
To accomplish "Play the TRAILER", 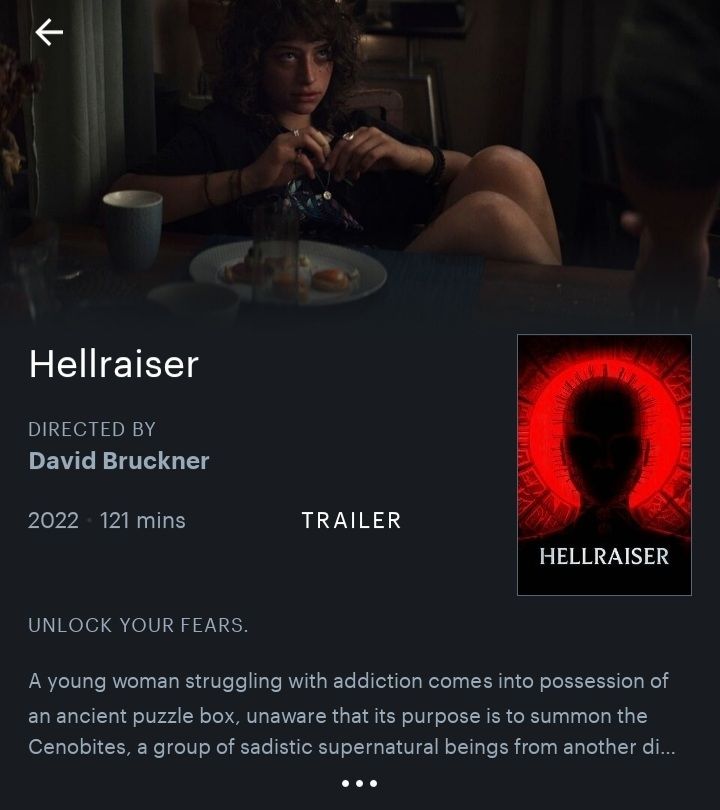I will [351, 520].
